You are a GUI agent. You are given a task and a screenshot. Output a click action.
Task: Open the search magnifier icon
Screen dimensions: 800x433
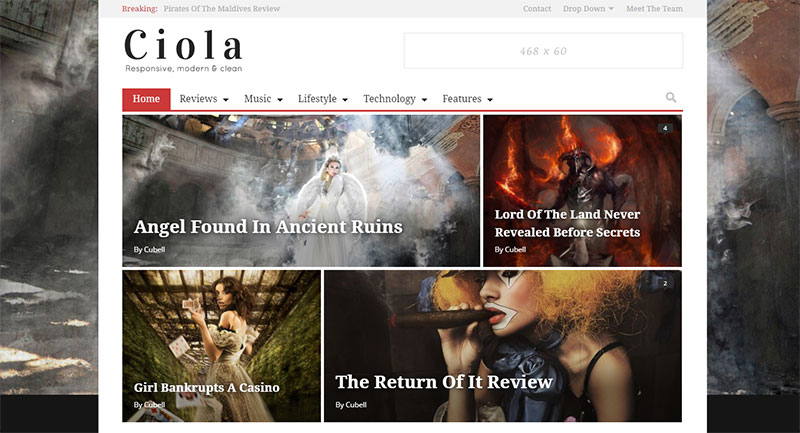(x=671, y=97)
